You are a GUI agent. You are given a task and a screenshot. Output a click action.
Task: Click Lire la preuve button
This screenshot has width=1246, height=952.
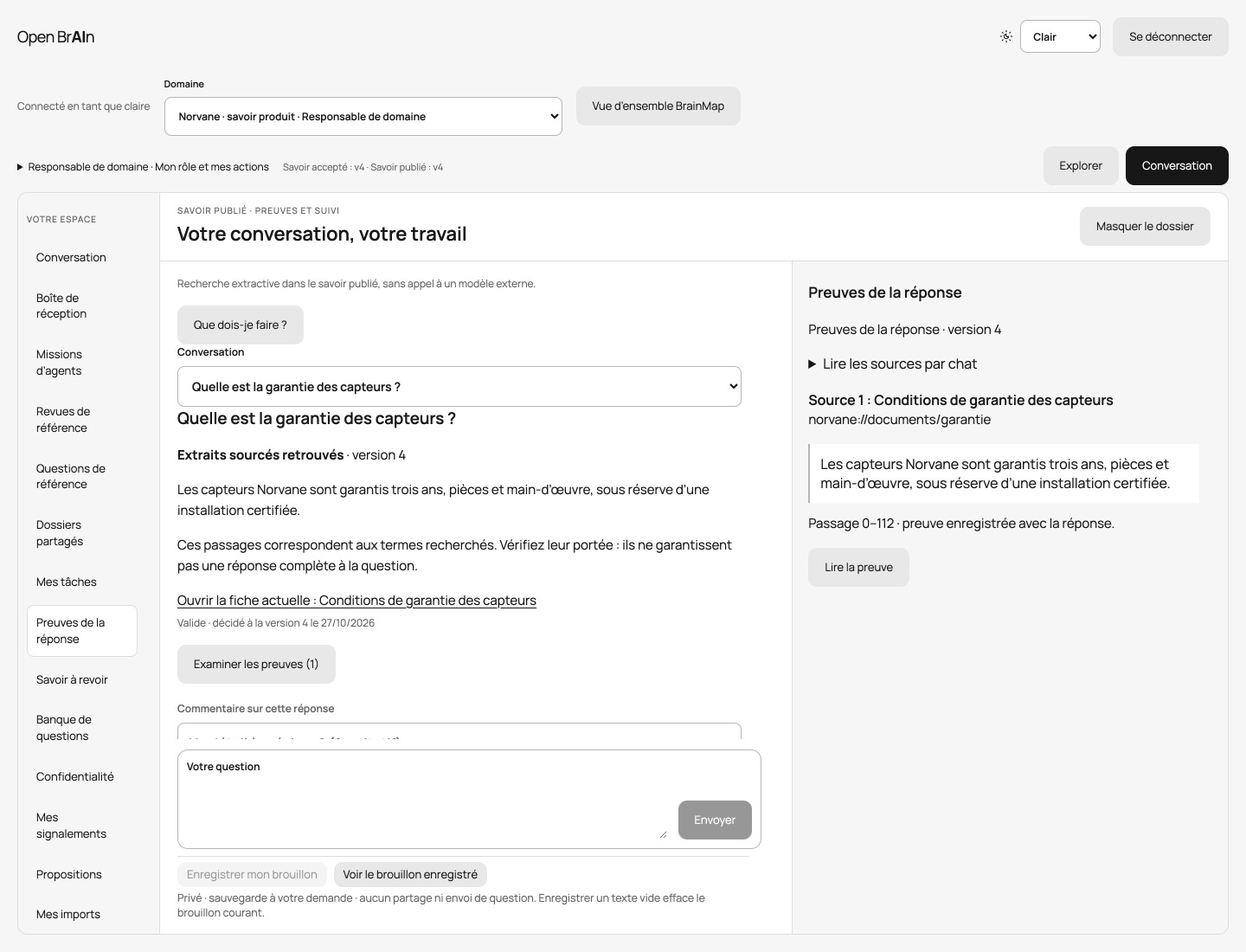coord(858,567)
